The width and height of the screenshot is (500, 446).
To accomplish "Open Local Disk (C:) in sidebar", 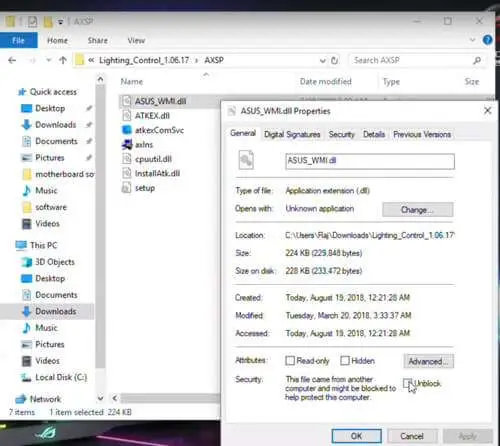I will 54,377.
